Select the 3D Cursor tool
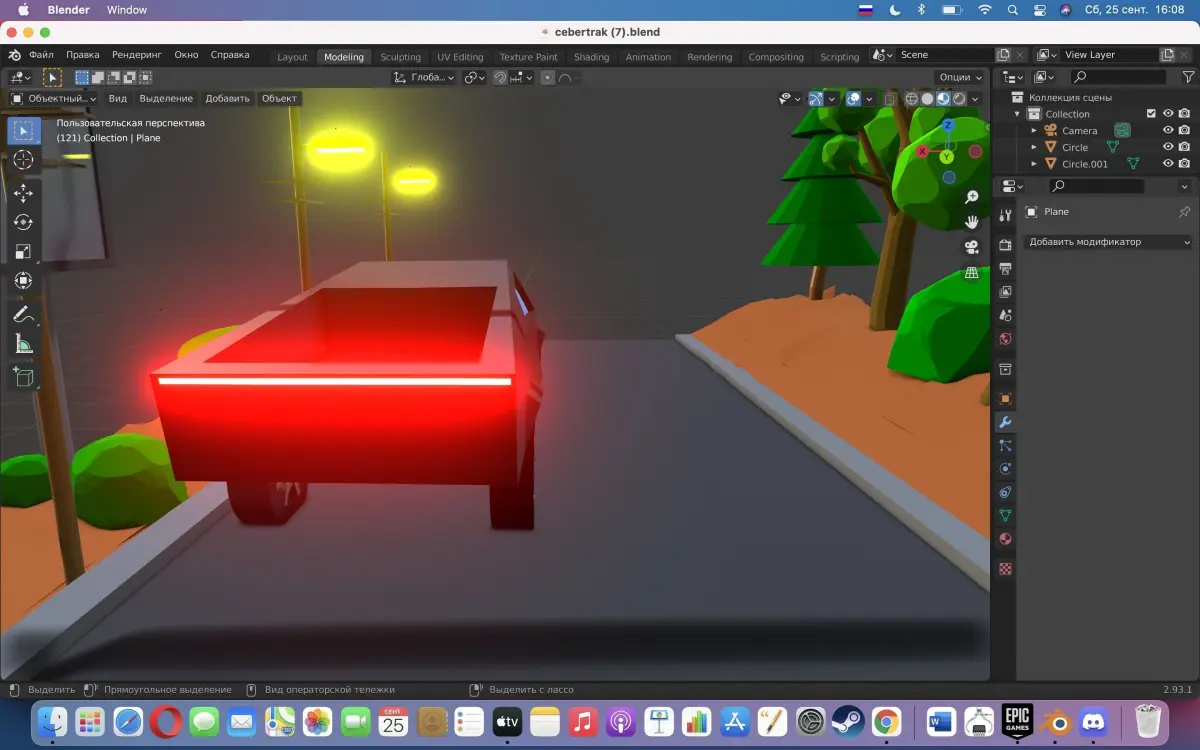The image size is (1200, 750). (x=24, y=160)
